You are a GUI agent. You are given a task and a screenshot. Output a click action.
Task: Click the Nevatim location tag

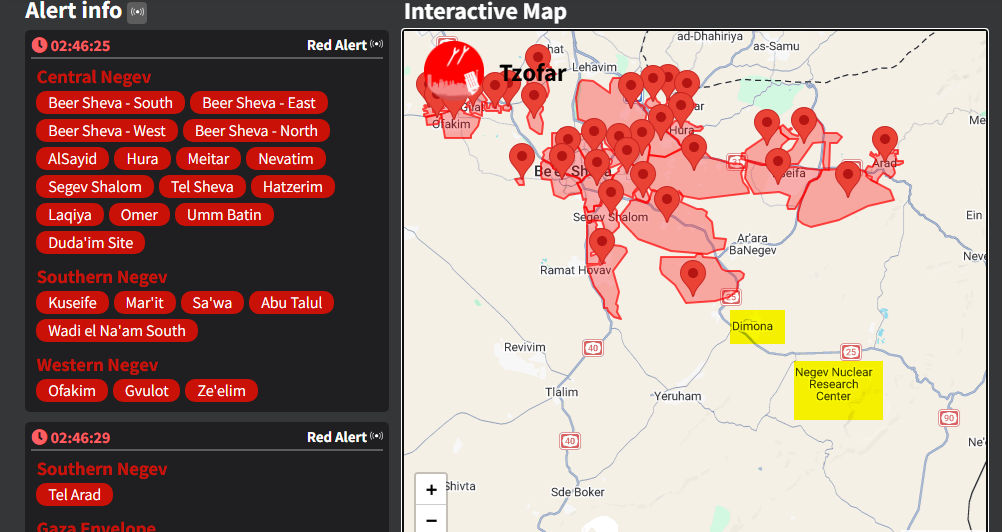click(x=286, y=159)
